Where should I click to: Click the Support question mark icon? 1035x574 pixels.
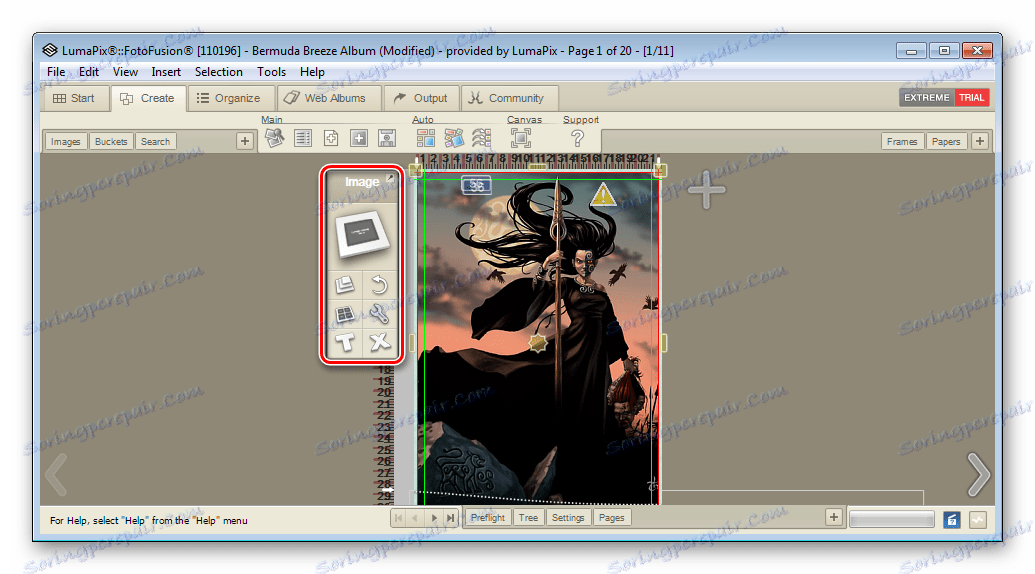[578, 138]
